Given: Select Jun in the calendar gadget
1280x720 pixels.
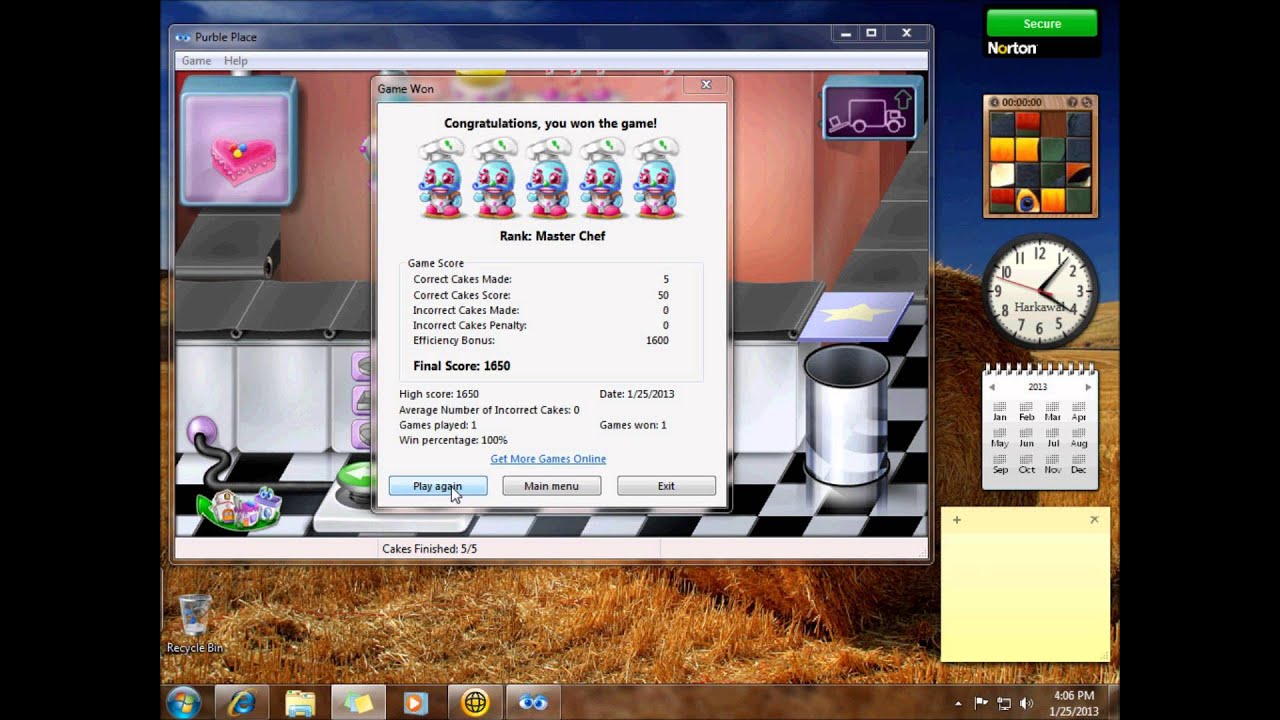Looking at the screenshot, I should 1026,438.
